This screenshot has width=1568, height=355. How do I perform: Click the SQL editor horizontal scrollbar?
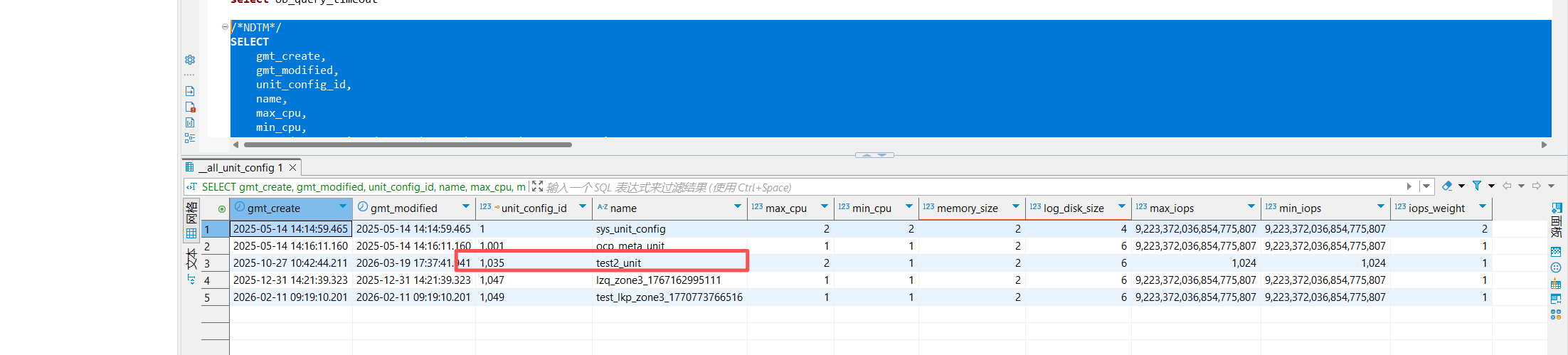408,144
